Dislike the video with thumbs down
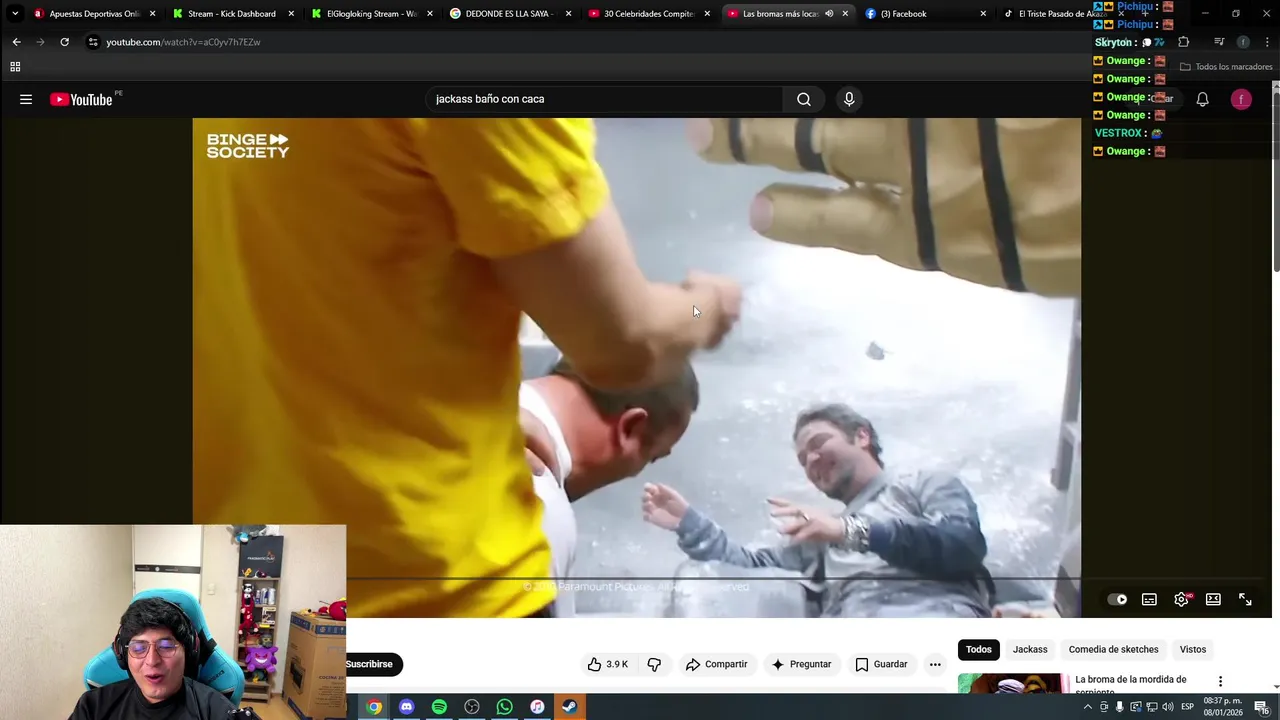 (x=654, y=664)
